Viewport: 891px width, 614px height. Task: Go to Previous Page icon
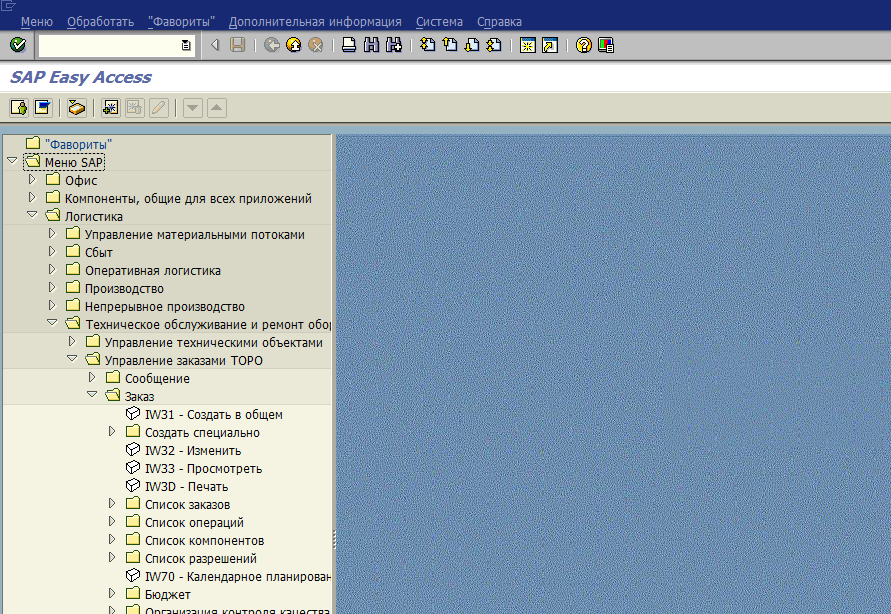[449, 45]
